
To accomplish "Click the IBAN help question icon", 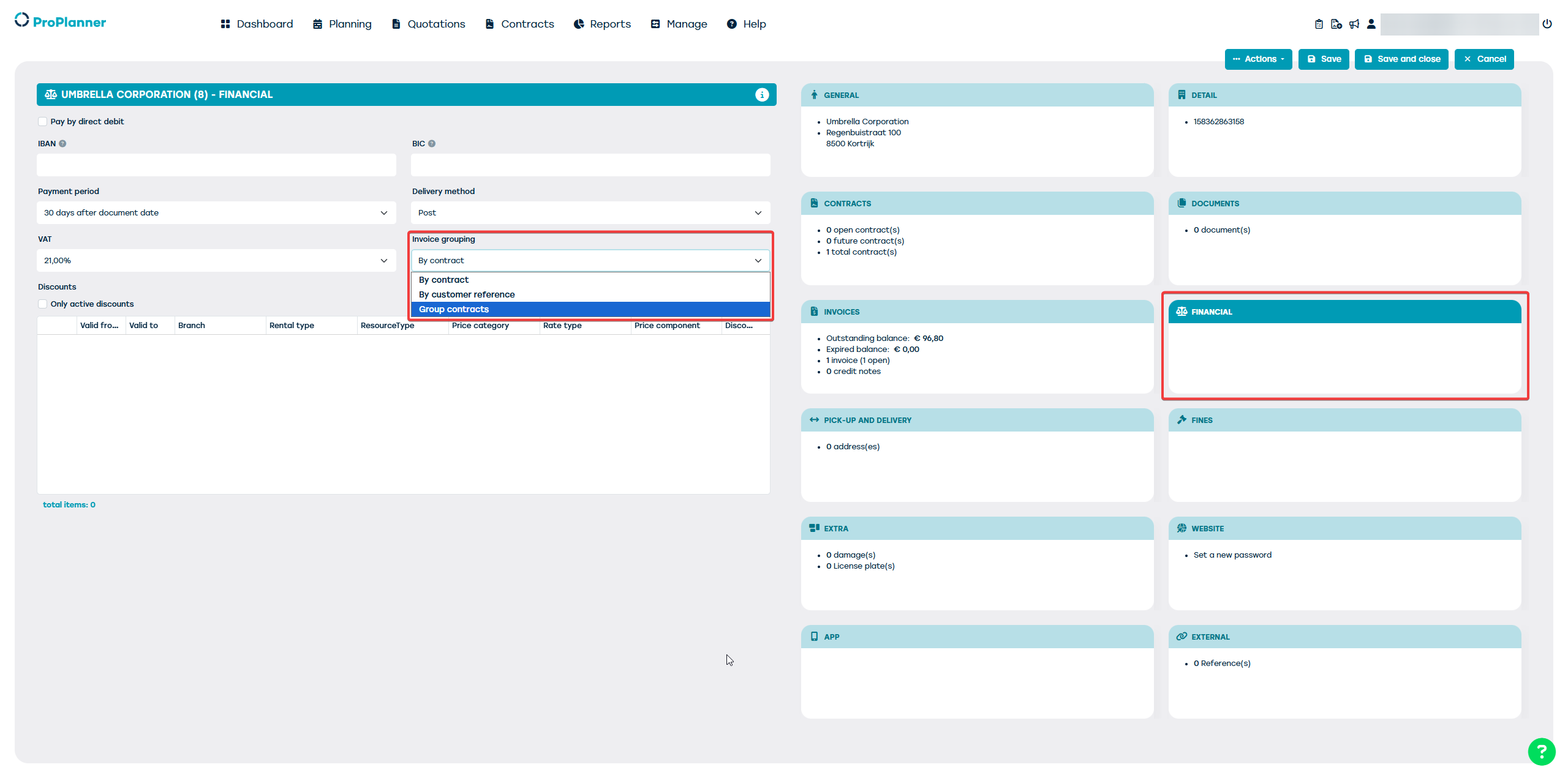I will [x=62, y=144].
